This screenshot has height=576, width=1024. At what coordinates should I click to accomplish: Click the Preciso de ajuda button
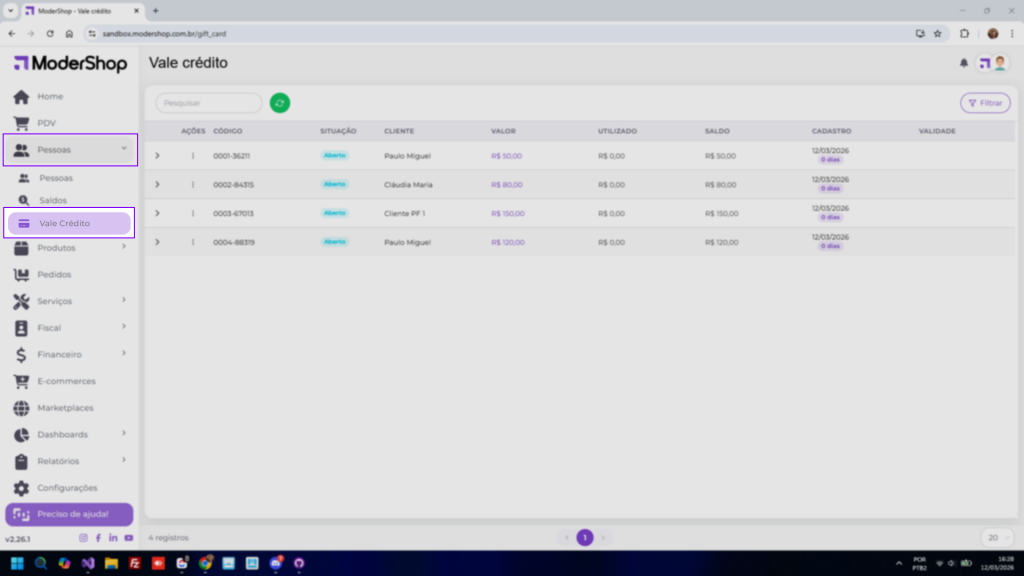pyautogui.click(x=69, y=514)
